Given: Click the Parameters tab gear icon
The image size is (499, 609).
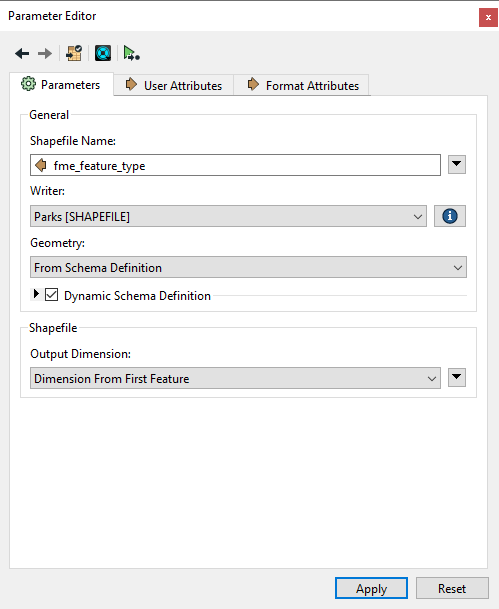Looking at the screenshot, I should (x=28, y=84).
